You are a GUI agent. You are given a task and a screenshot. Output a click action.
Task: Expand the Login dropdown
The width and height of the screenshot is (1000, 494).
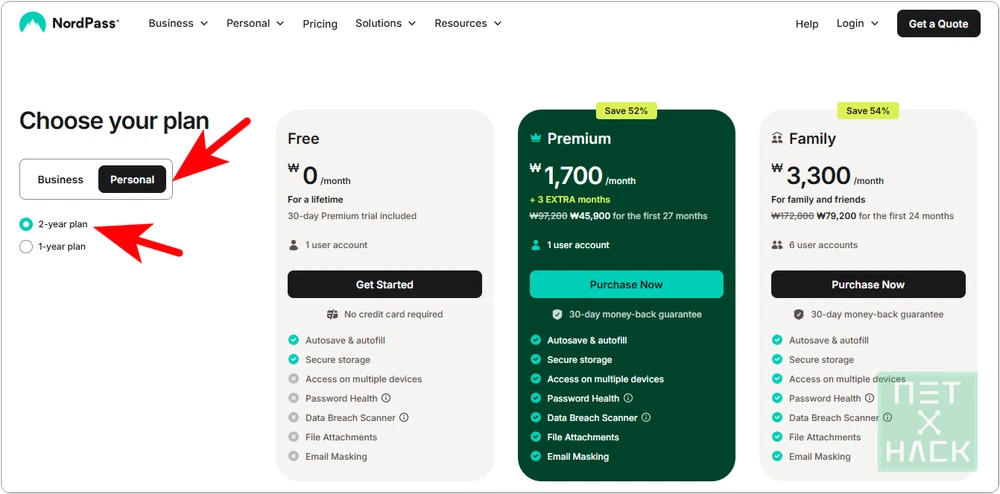pyautogui.click(x=857, y=23)
